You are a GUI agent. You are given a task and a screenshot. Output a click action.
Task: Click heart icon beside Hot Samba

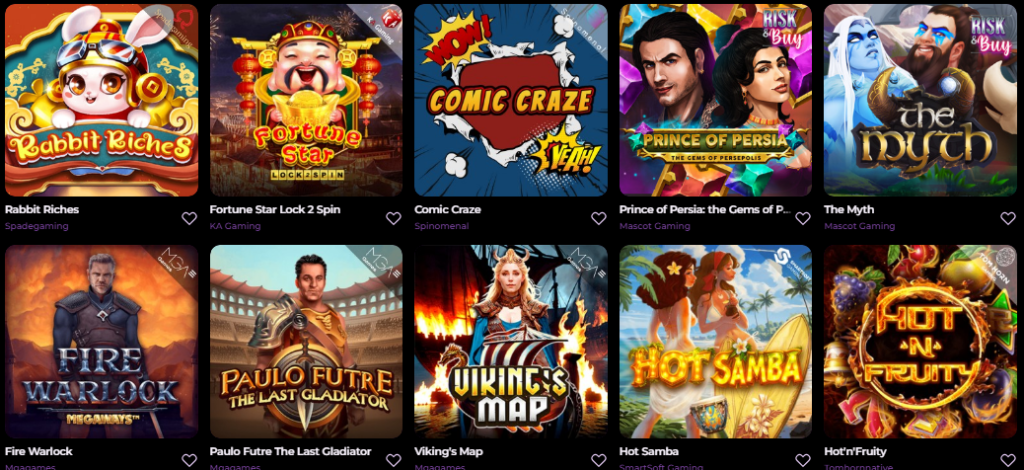pyautogui.click(x=803, y=460)
